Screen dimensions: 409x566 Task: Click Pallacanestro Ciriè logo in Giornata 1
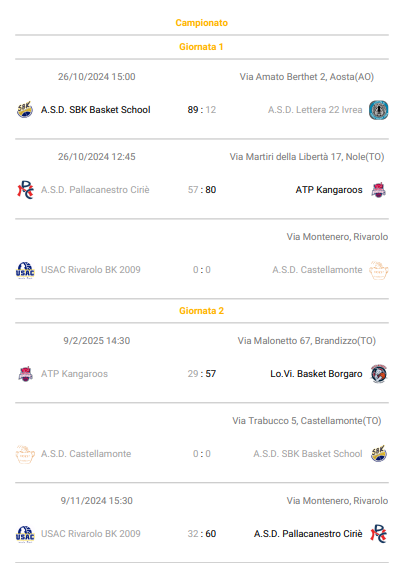(x=25, y=190)
